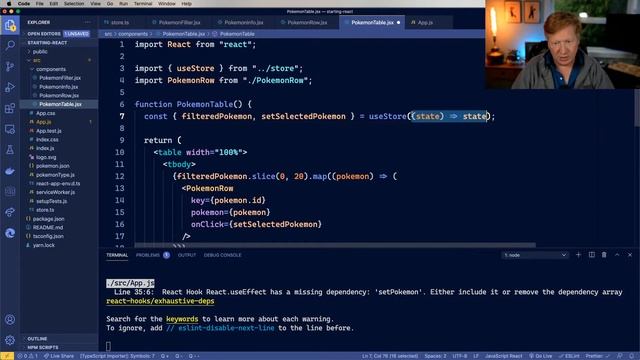Open the Problems panel tab
Image resolution: width=640 pixels, height=360 pixels.
[x=148, y=255]
